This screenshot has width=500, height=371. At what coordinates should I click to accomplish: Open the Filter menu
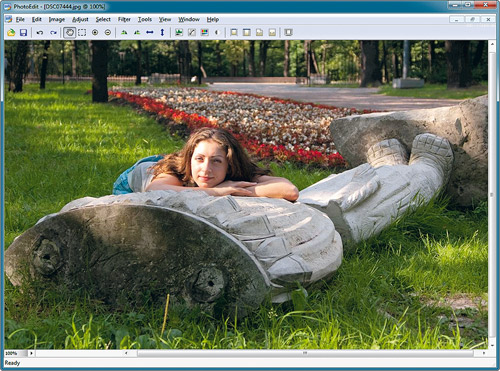(x=124, y=19)
